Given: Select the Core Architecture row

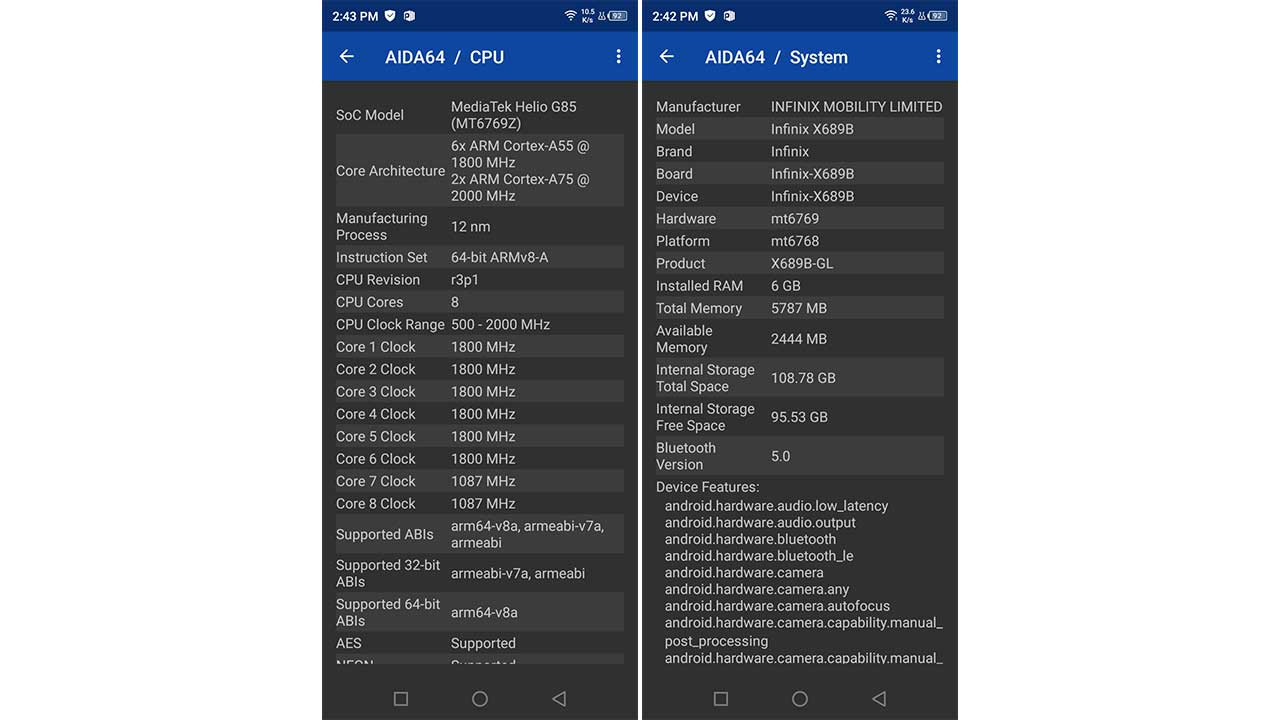Looking at the screenshot, I should coord(479,171).
